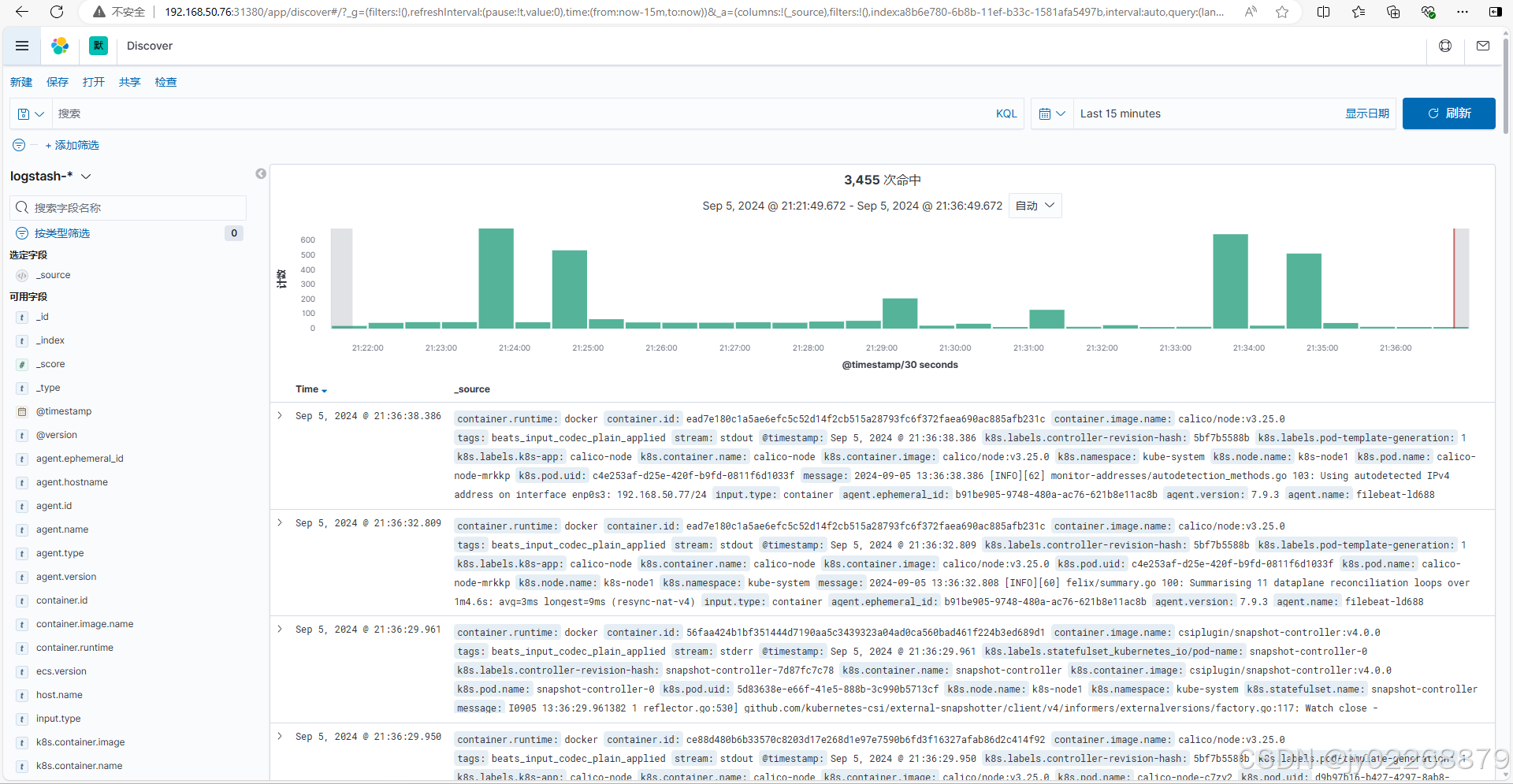Click the insecure site warning icon
Screen dimensions: 1513x784
(x=99, y=12)
